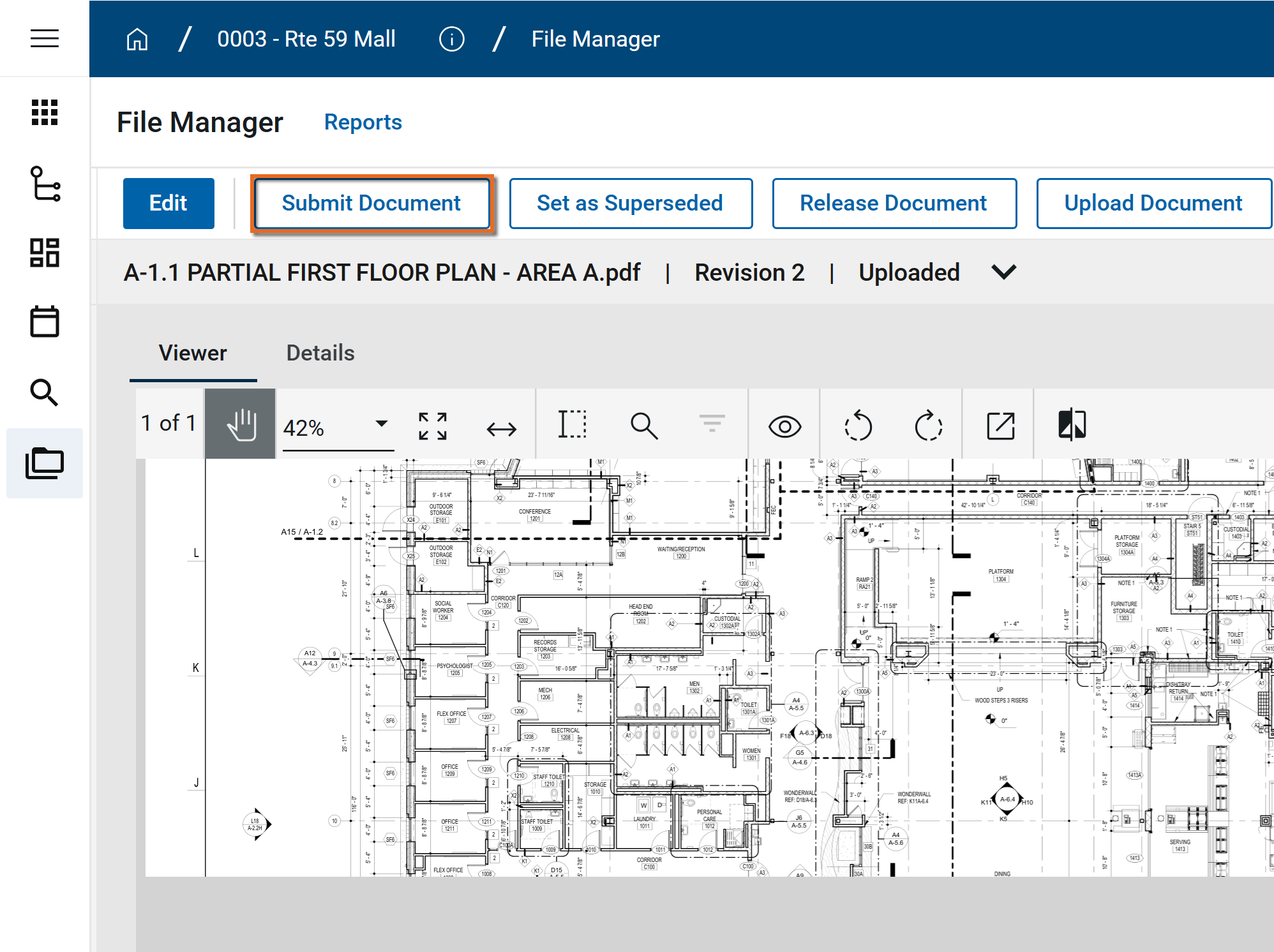The width and height of the screenshot is (1274, 952).
Task: Rotate the drawing clockwise
Action: [x=928, y=426]
